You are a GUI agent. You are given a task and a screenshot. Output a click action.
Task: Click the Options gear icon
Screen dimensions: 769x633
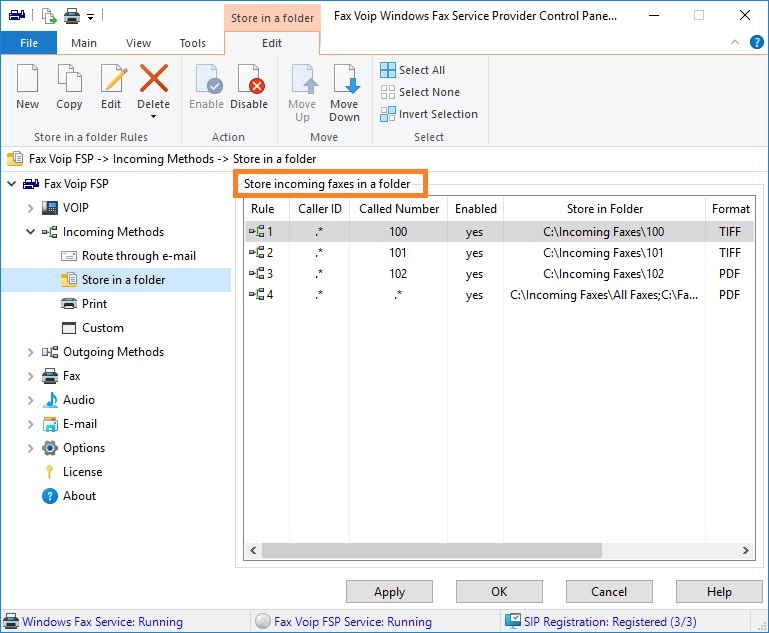pyautogui.click(x=50, y=448)
